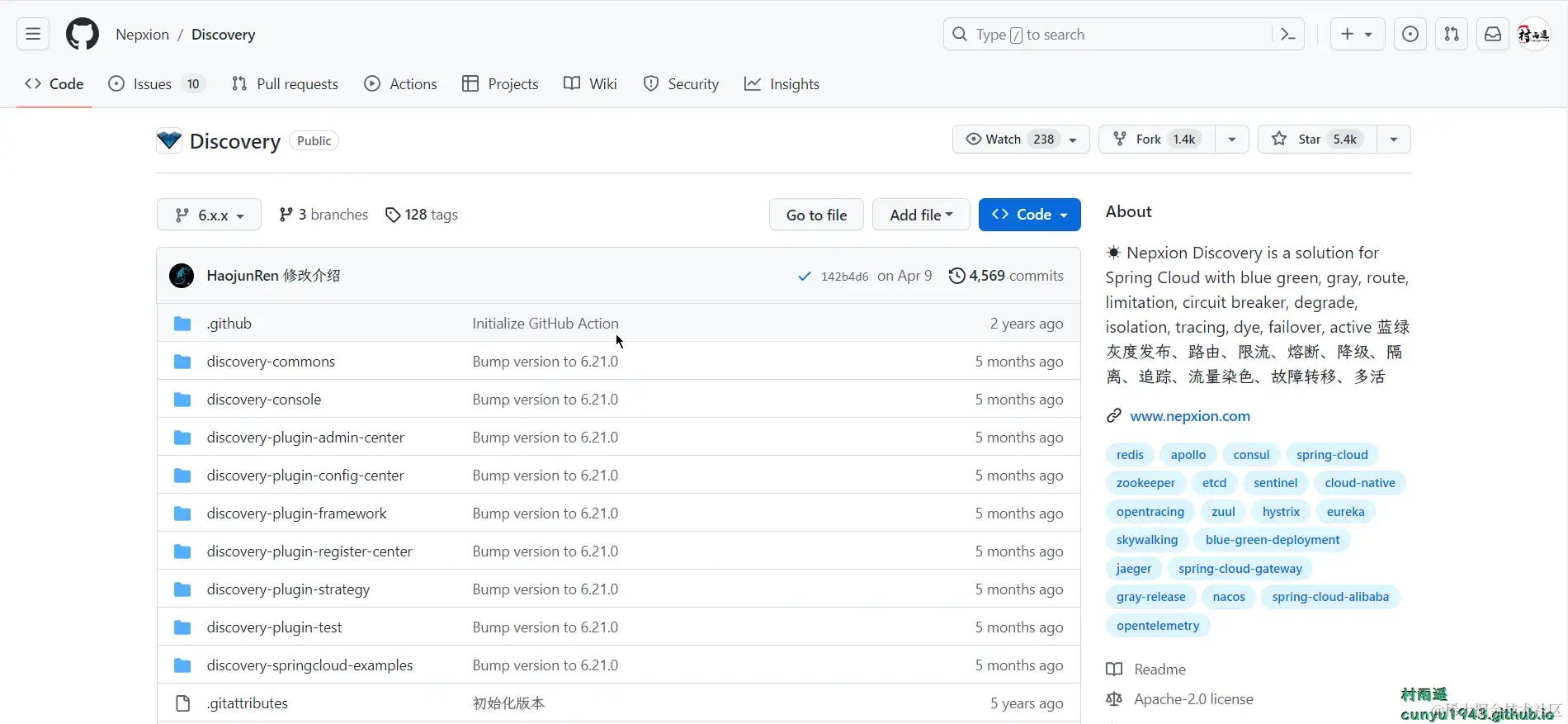Switch to the Code tab
The width and height of the screenshot is (1568, 724).
pos(54,84)
